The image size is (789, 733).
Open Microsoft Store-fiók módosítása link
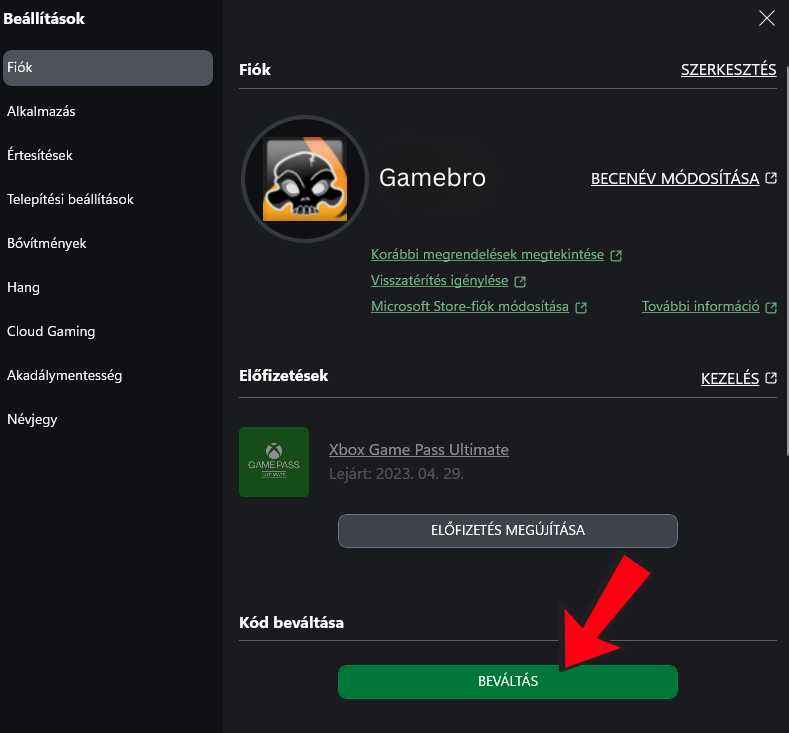click(x=469, y=306)
